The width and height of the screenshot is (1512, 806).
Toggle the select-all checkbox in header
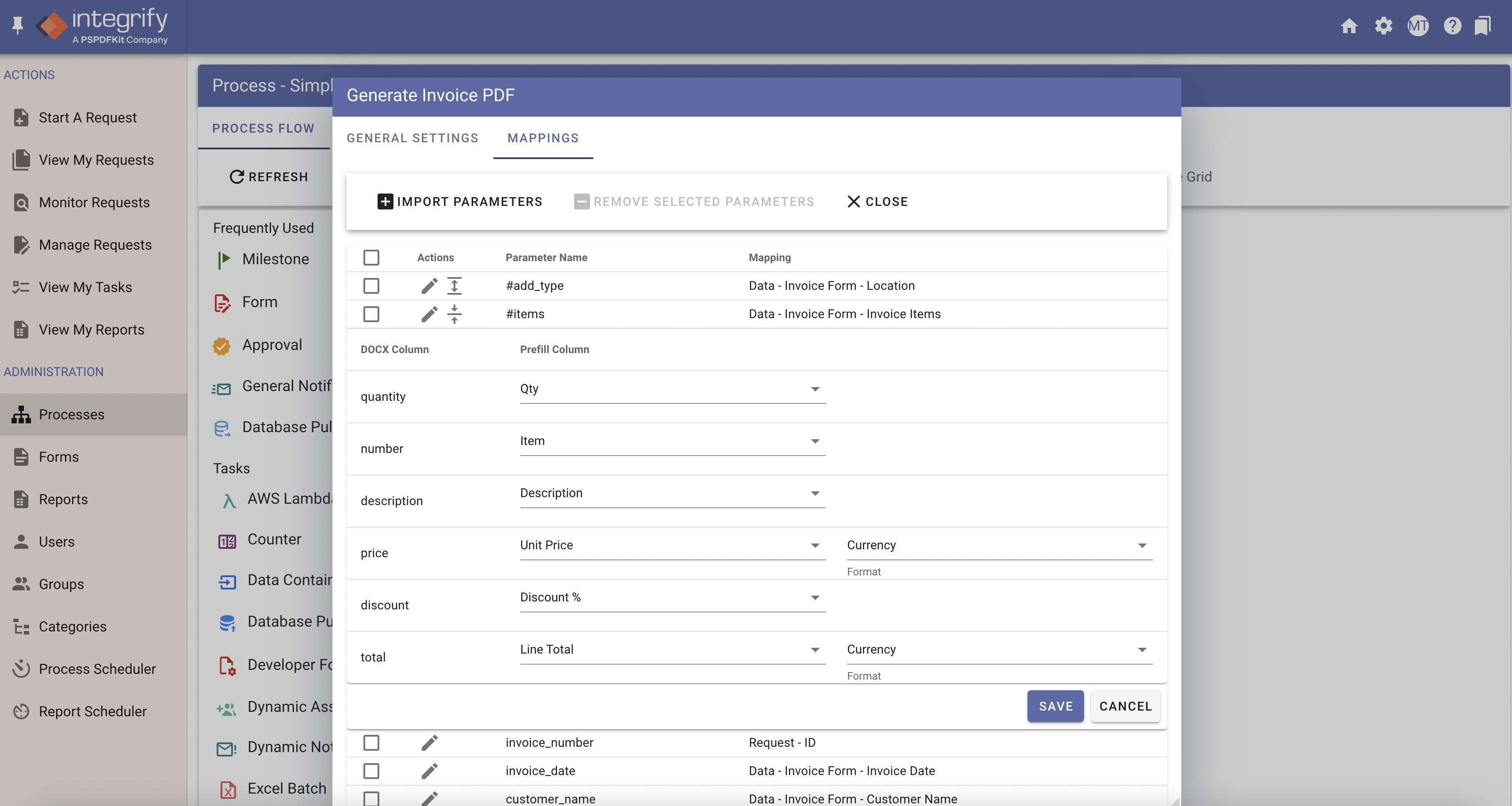(371, 258)
